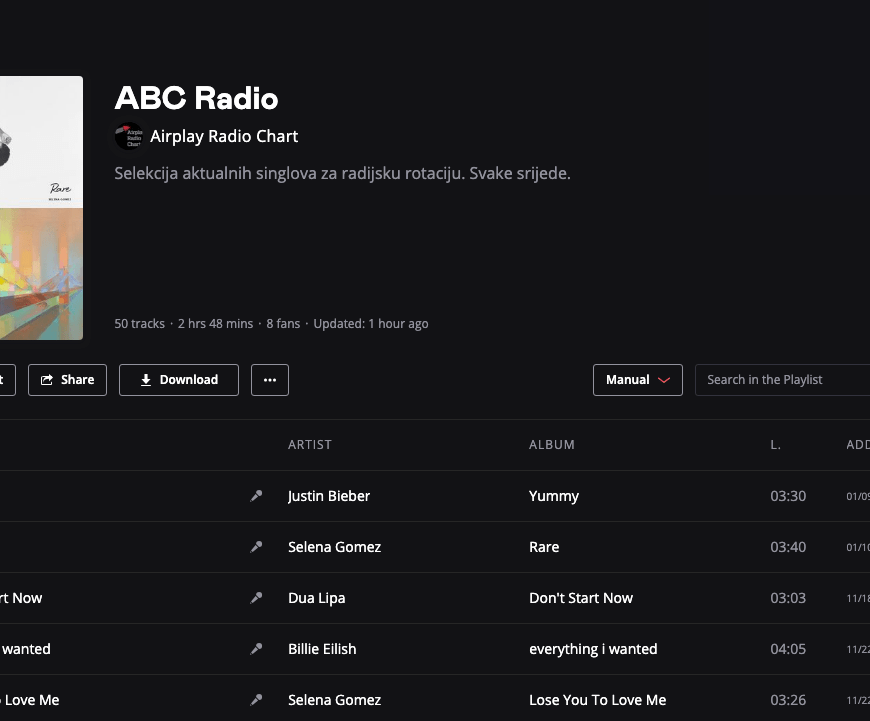
Task: Sort by the track length column header
Action: [775, 445]
